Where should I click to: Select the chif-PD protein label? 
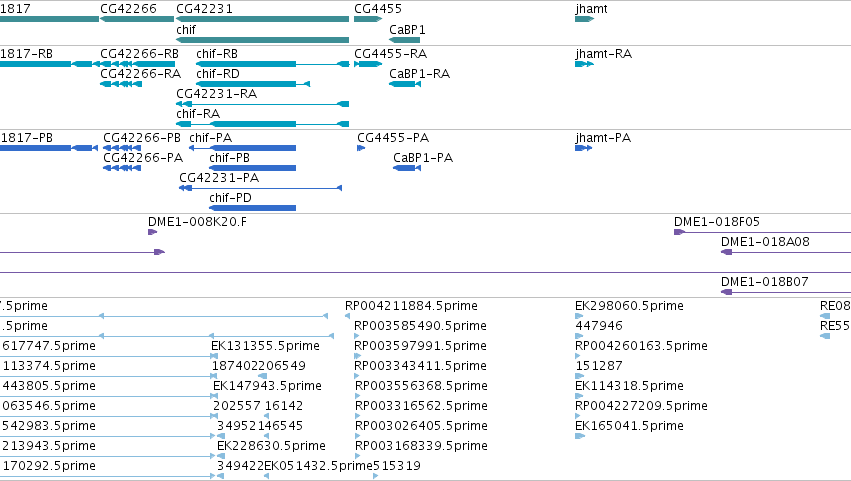[231, 198]
